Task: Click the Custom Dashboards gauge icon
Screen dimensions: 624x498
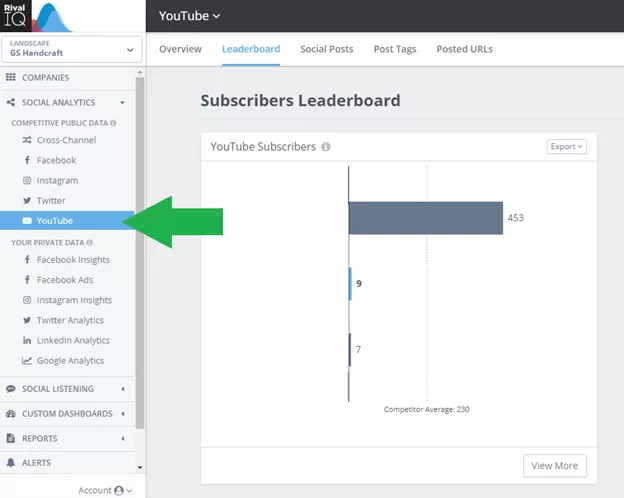Action: pyautogui.click(x=11, y=414)
